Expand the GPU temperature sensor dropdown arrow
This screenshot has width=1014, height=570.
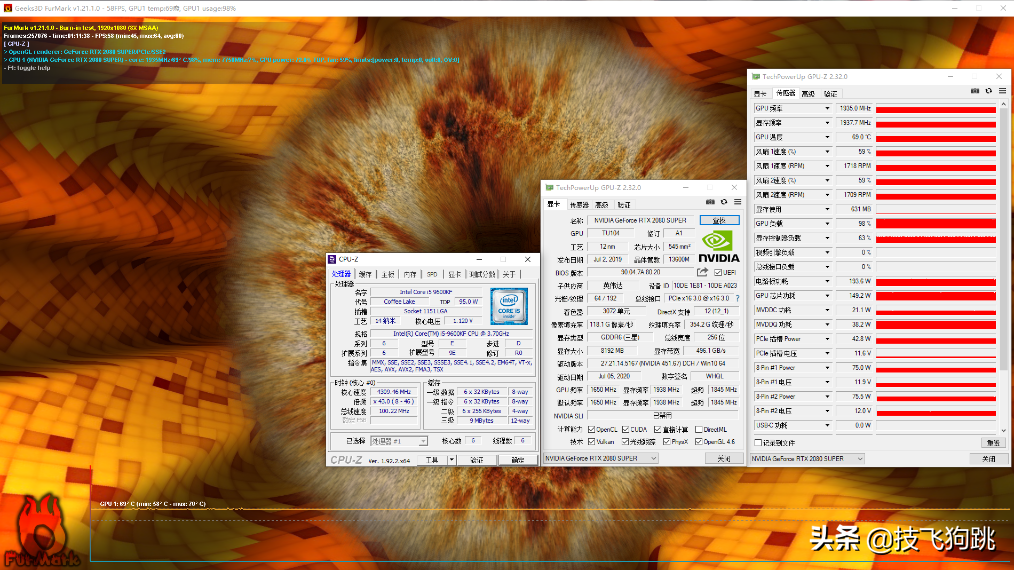pyautogui.click(x=827, y=137)
